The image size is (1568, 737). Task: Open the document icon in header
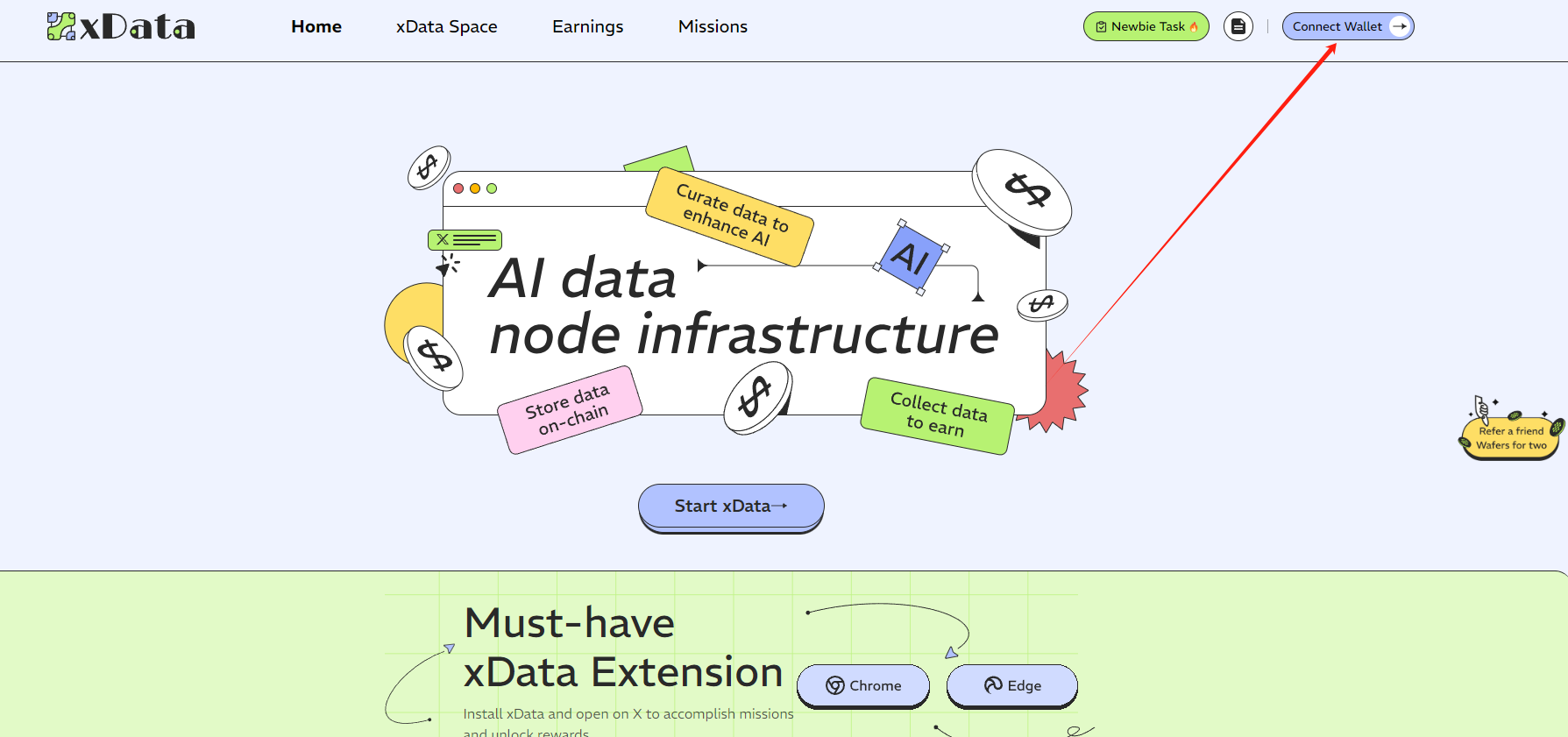pos(1238,26)
